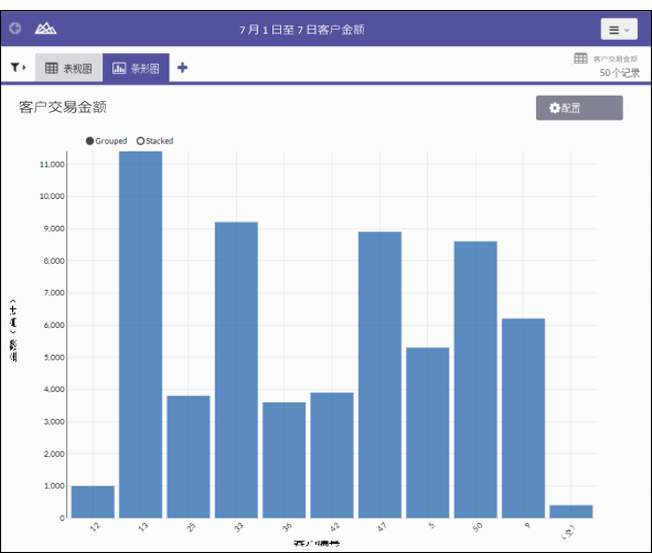Click the bar for customer 33
This screenshot has width=652, height=553.
click(x=236, y=370)
